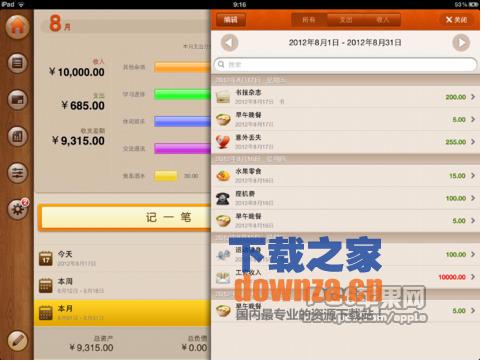Go to previous month with left arrow
The image size is (481, 361).
point(229,43)
